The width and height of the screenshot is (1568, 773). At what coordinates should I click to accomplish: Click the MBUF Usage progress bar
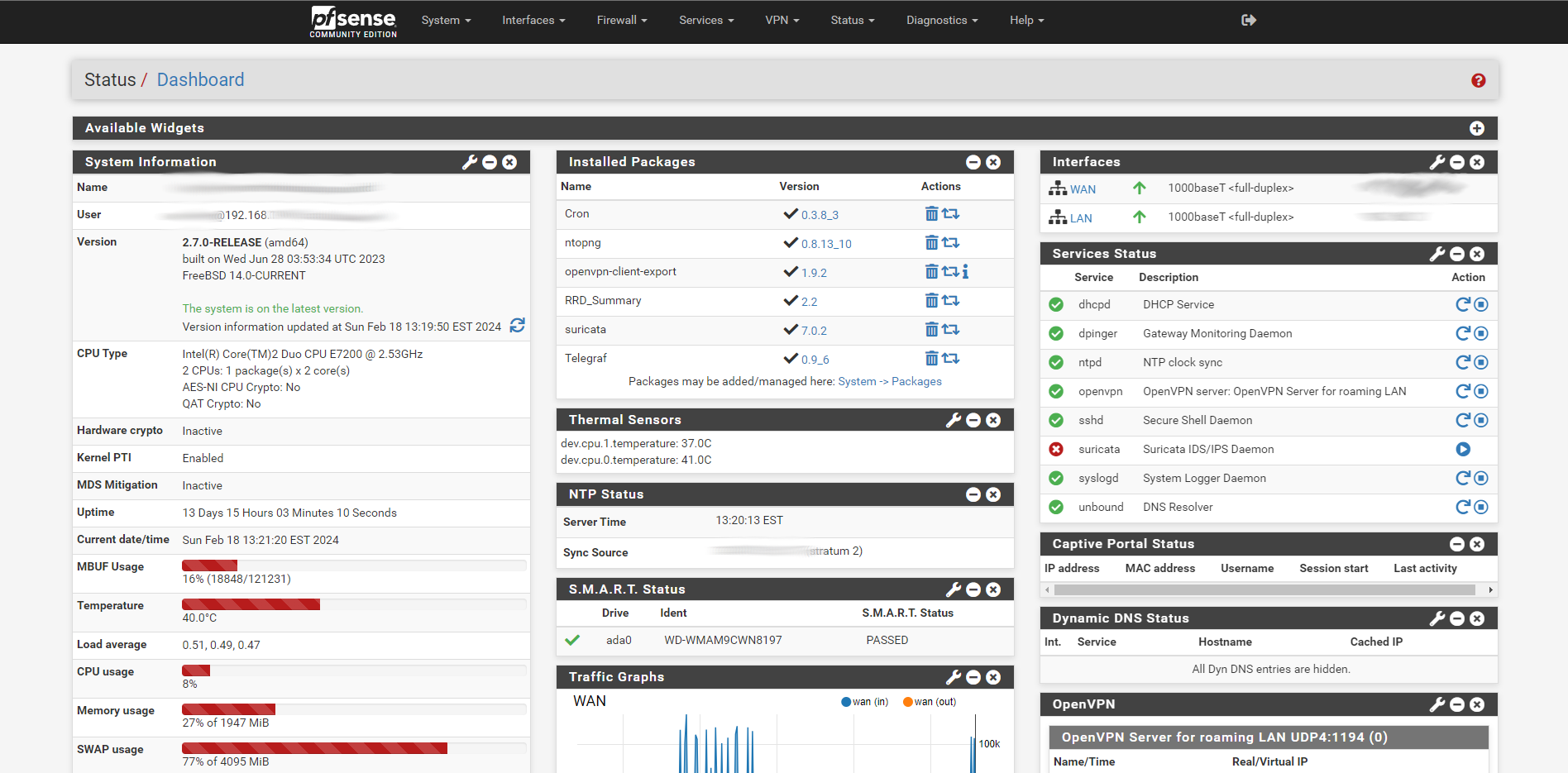point(354,565)
